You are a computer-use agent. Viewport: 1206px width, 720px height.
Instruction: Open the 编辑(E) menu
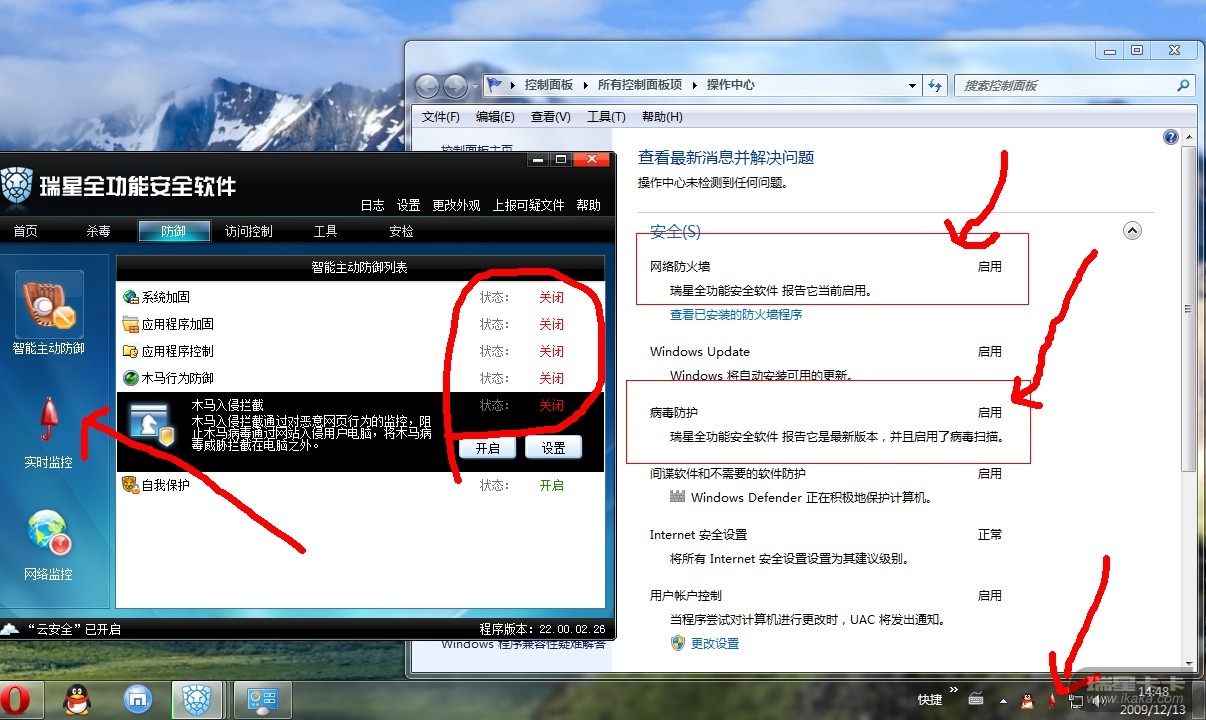click(495, 117)
